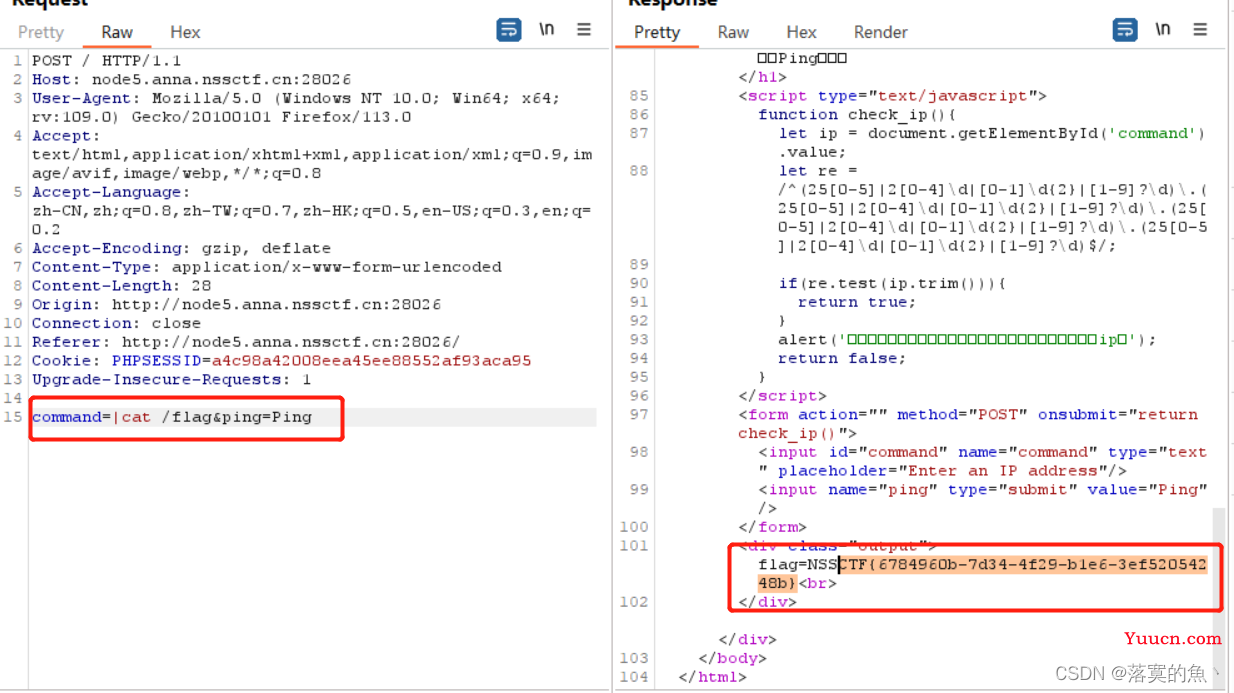Switch Response view to Raw tab
1234x693 pixels.
[x=733, y=32]
